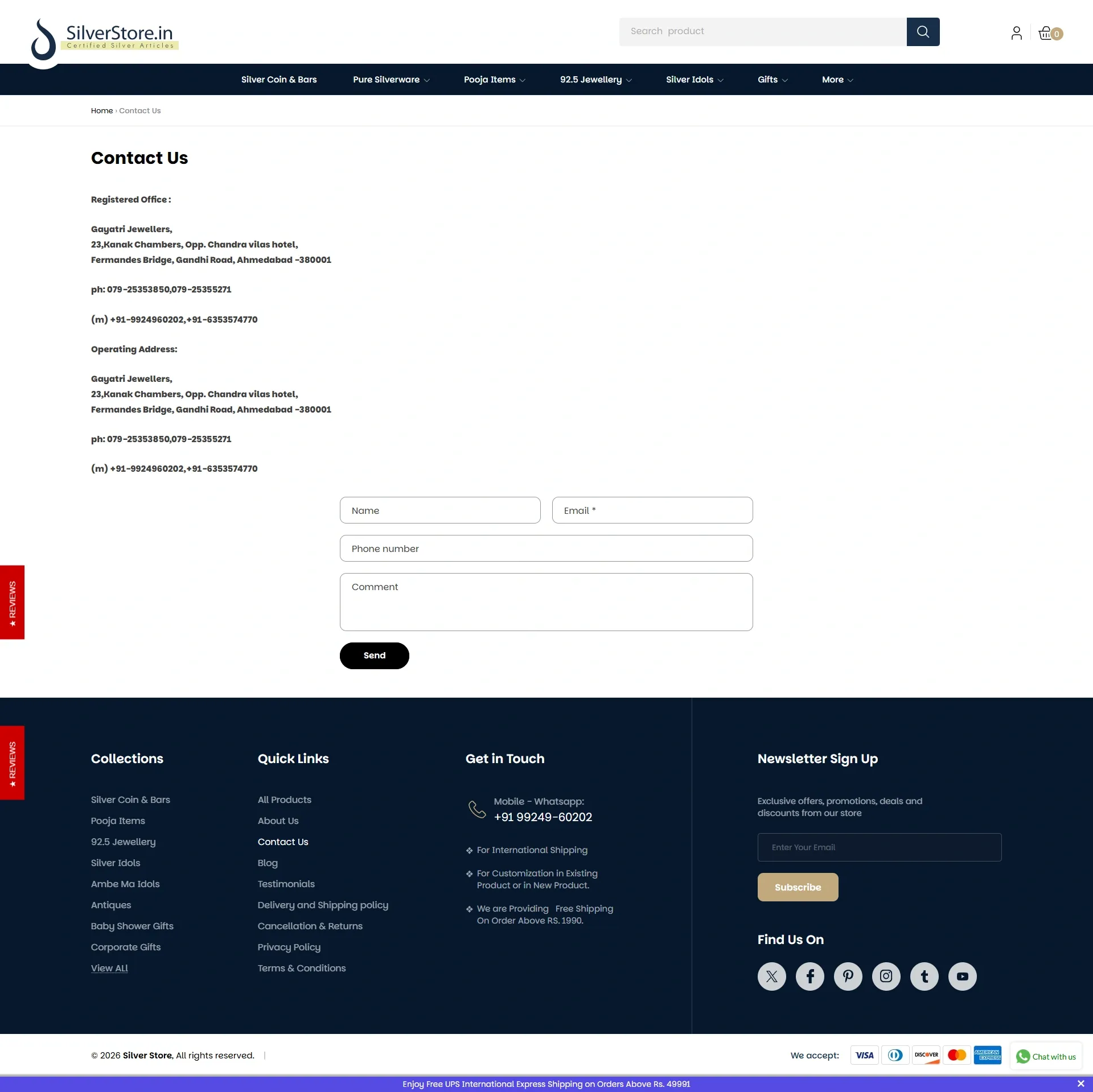Click the Enter Your Email newsletter field
The height and width of the screenshot is (1092, 1093).
click(880, 847)
